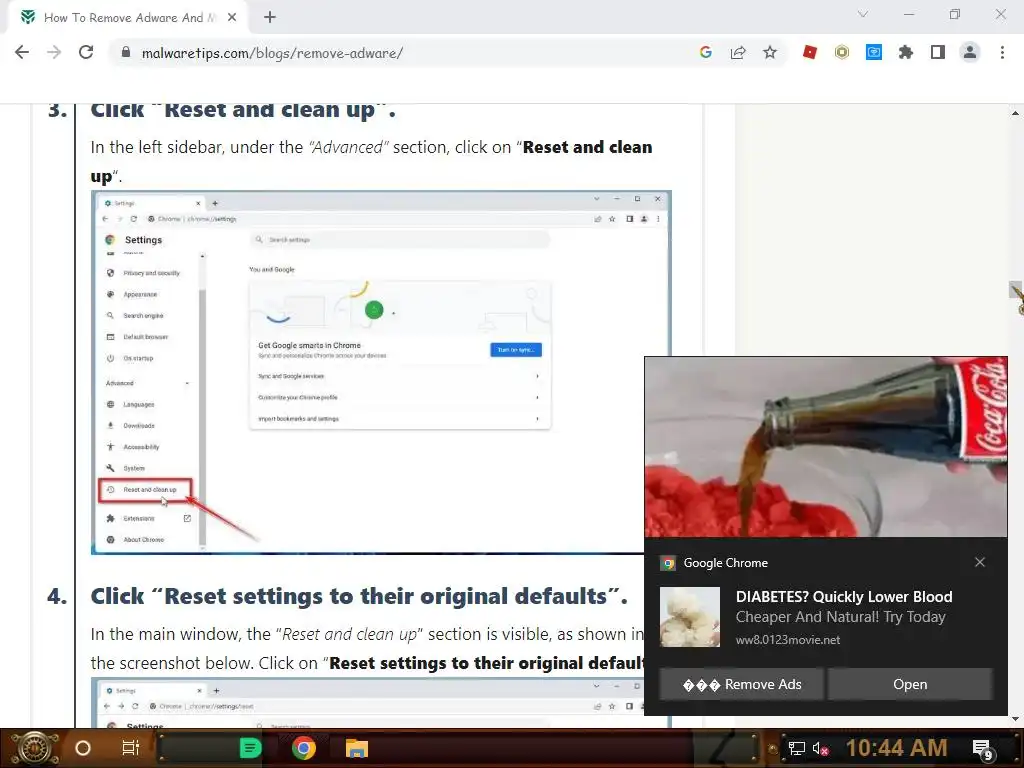This screenshot has height=768, width=1024.
Task: Dismiss the Google Chrome notification
Action: [980, 562]
